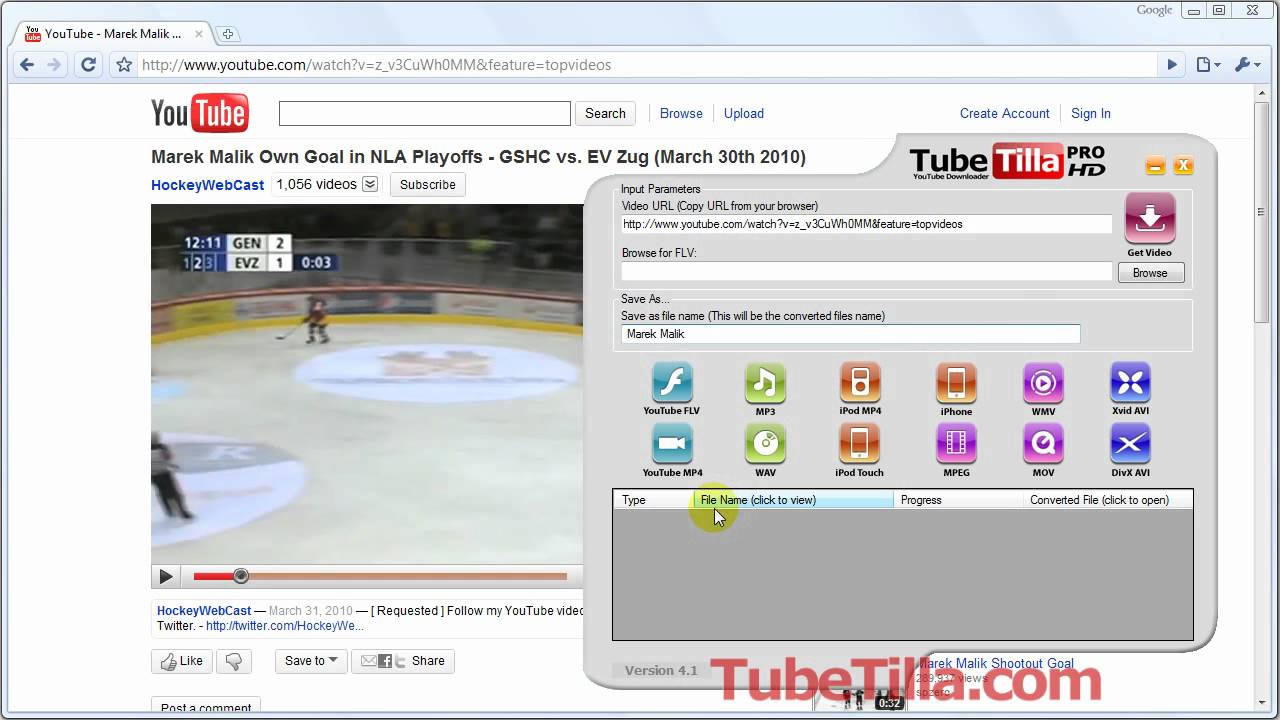Click the Browse button for FLV
The height and width of the screenshot is (720, 1280).
coord(1150,273)
